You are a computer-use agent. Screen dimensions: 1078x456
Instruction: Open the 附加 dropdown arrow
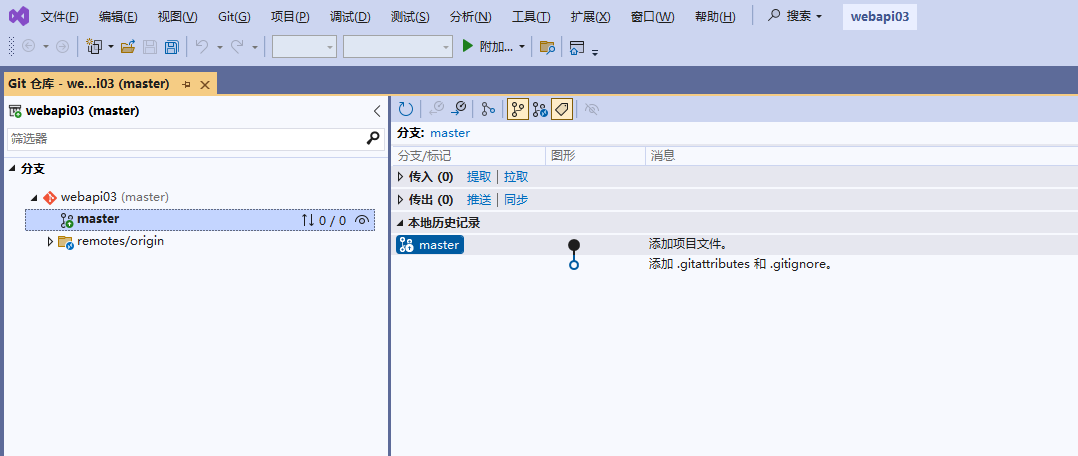pyautogui.click(x=522, y=47)
